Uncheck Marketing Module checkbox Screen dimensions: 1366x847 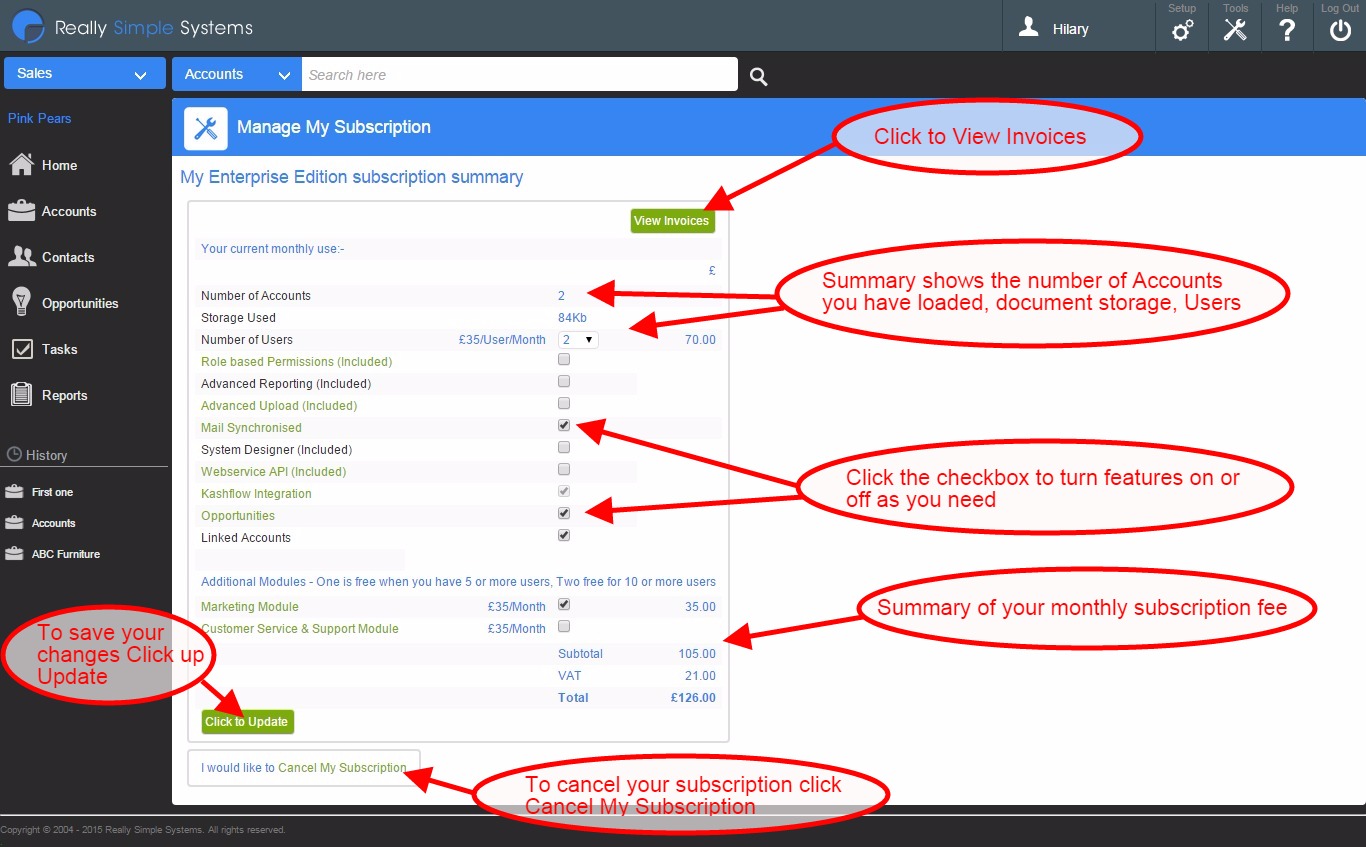pos(564,604)
